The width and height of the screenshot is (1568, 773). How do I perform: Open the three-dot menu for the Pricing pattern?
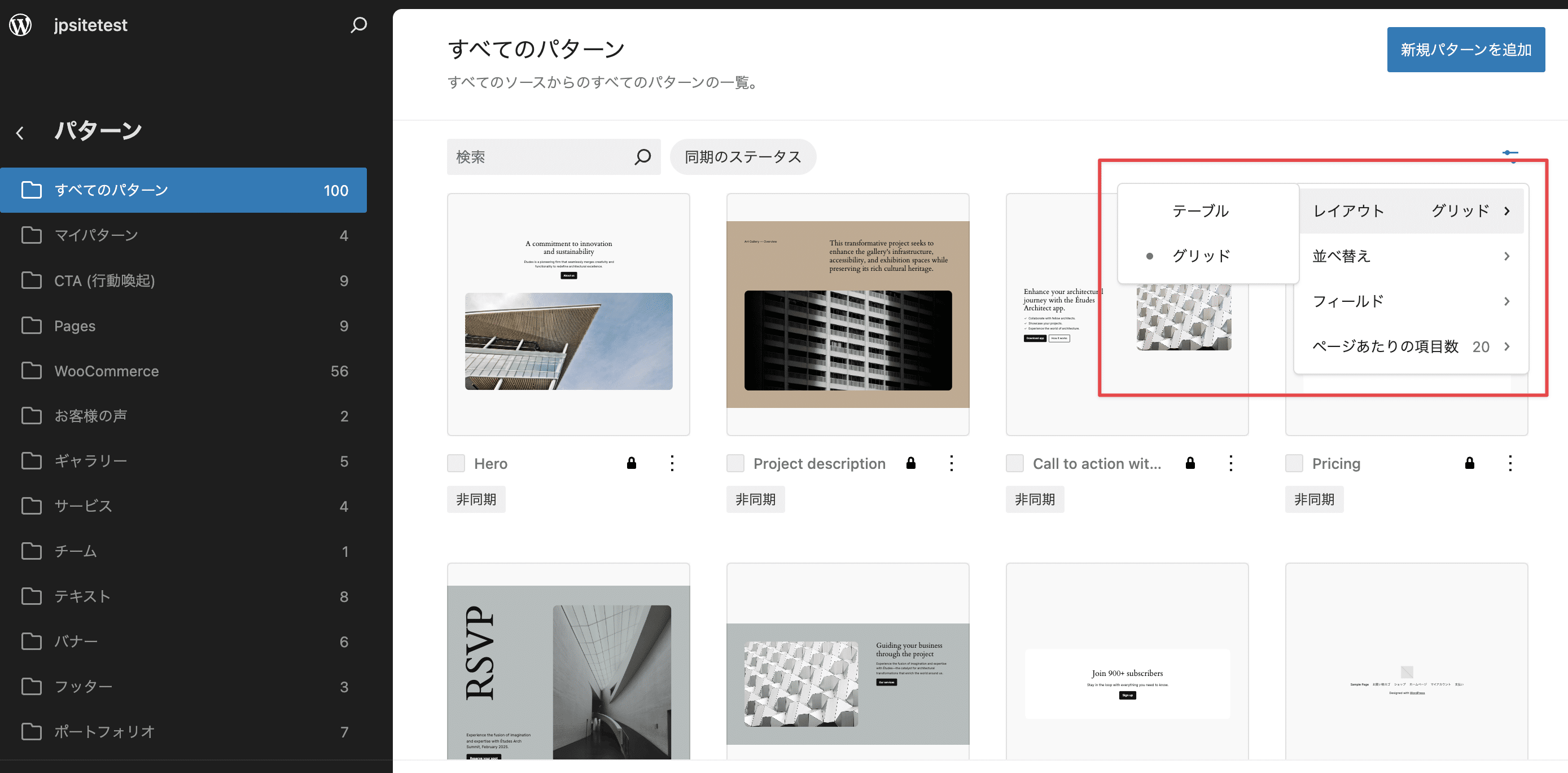(x=1510, y=463)
